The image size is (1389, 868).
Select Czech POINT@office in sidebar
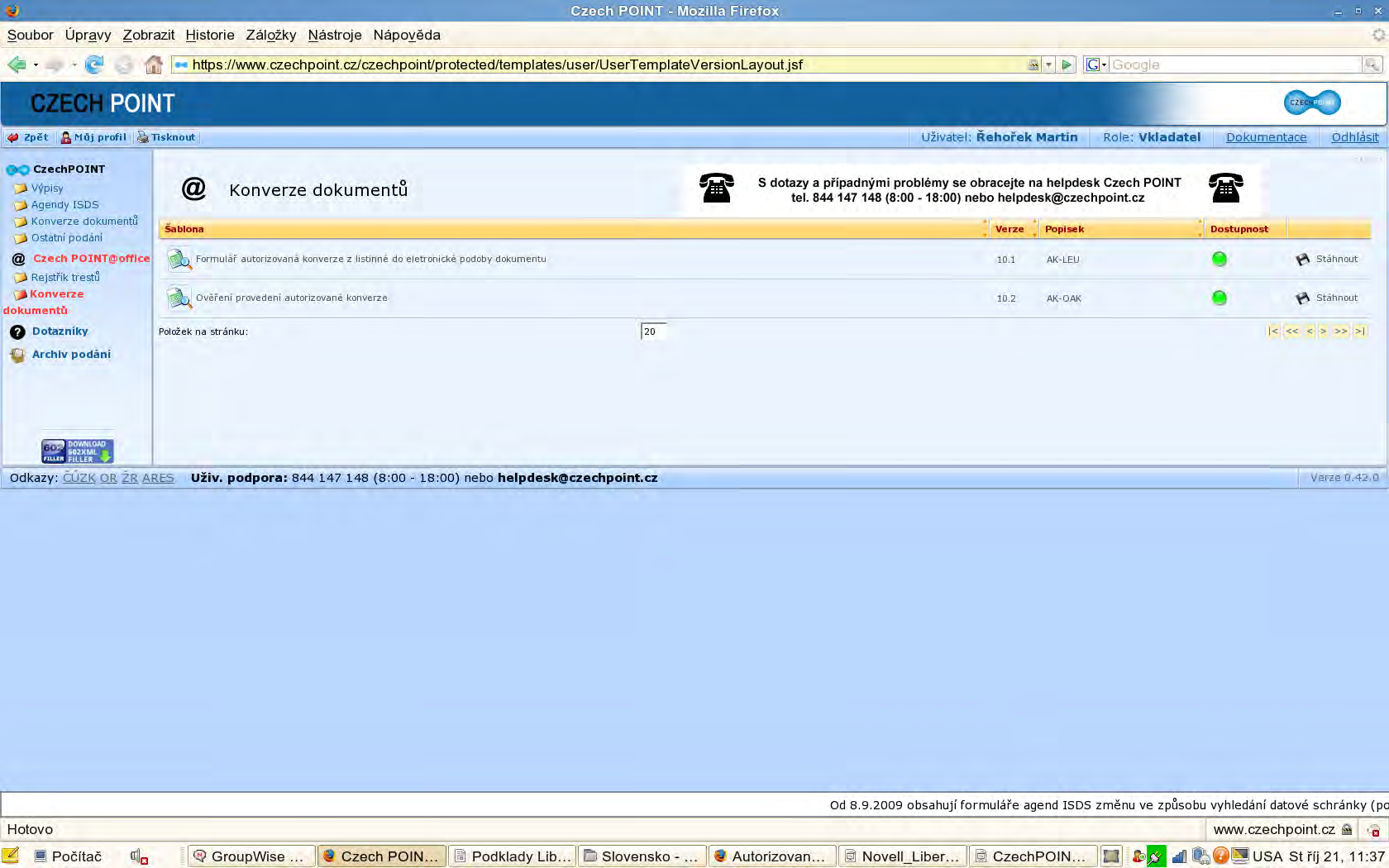[x=92, y=258]
